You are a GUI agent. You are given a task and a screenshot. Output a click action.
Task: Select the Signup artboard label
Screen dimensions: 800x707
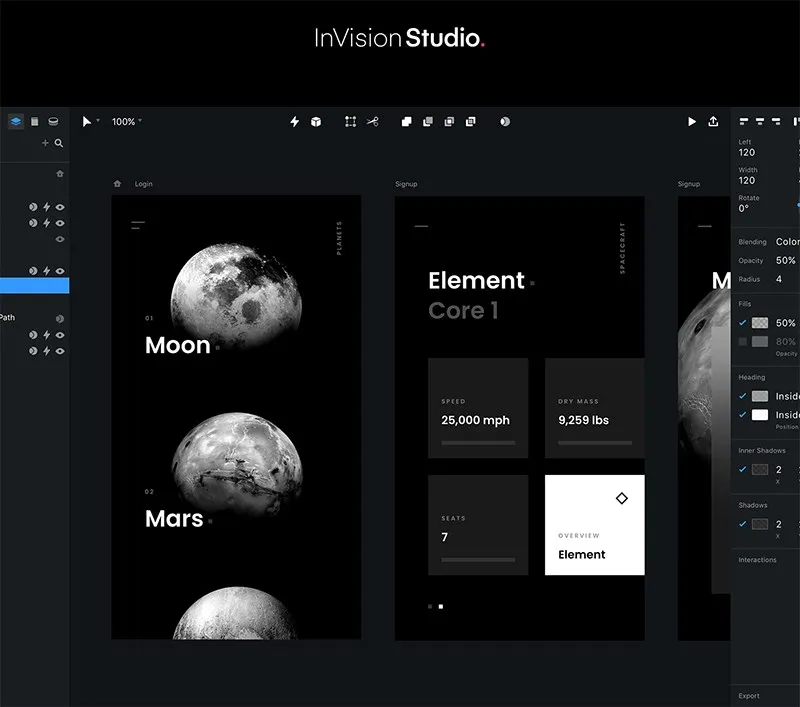point(406,183)
